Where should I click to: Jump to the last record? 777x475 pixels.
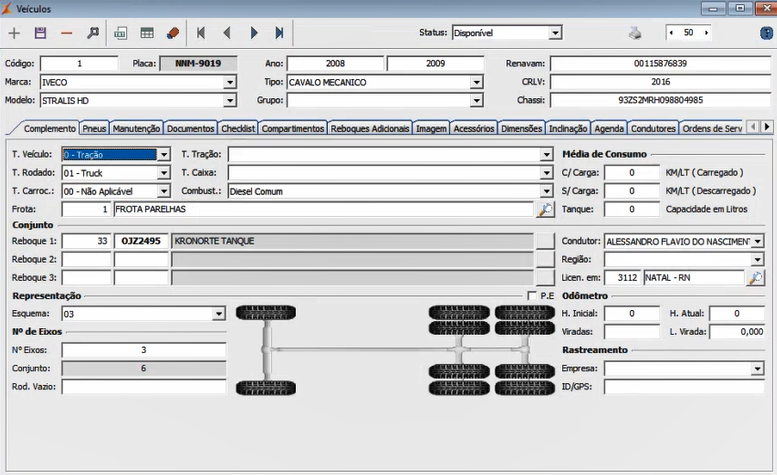[x=279, y=33]
